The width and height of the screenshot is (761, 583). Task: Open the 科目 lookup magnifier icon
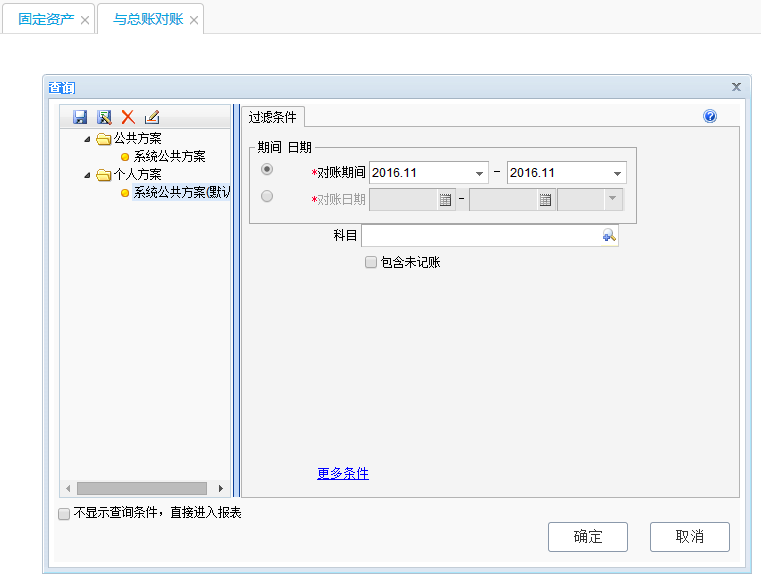tap(609, 235)
